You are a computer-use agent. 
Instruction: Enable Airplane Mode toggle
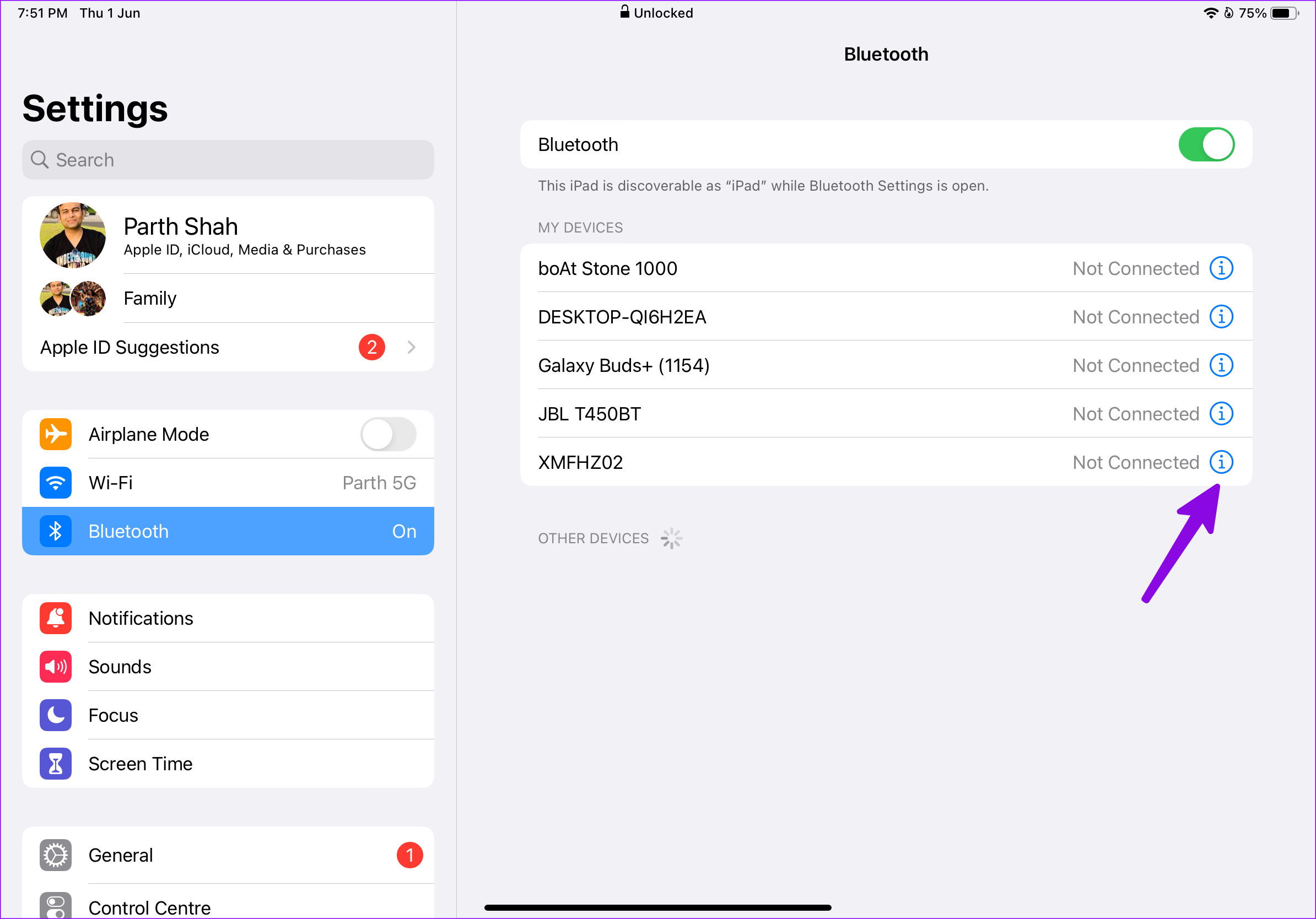click(388, 434)
